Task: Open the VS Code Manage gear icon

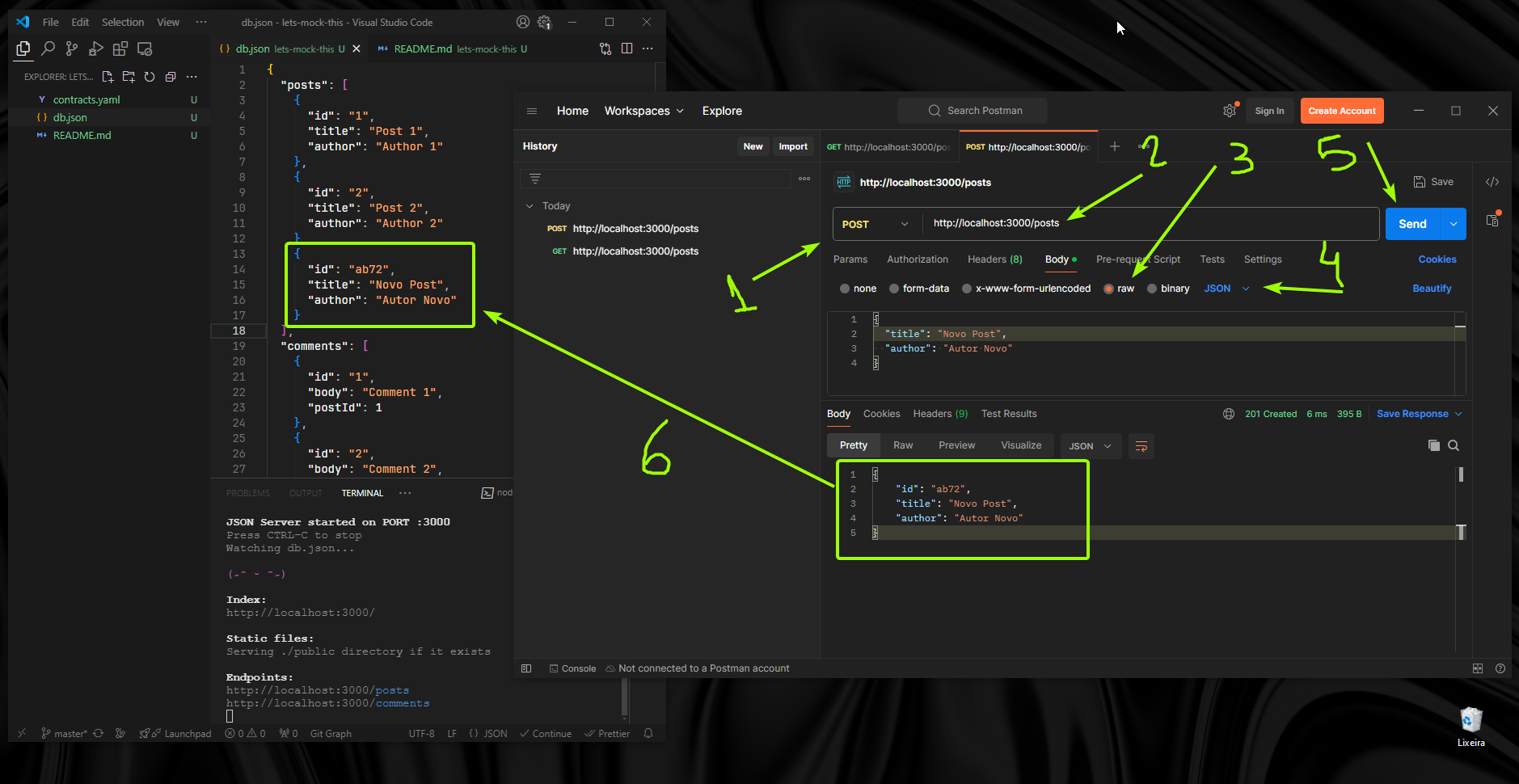Action: click(x=545, y=22)
